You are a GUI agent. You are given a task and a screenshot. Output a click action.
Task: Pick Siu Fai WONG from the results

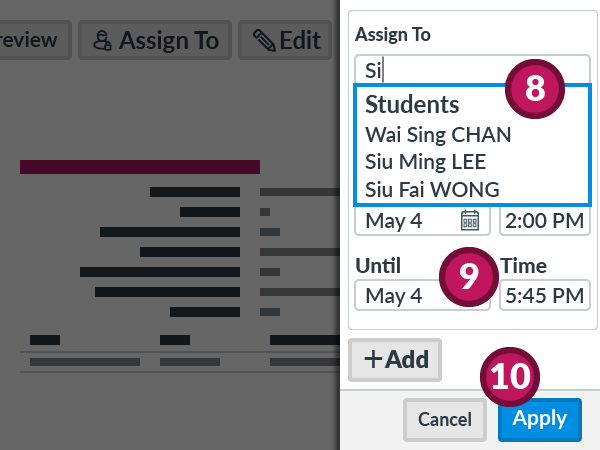click(432, 188)
